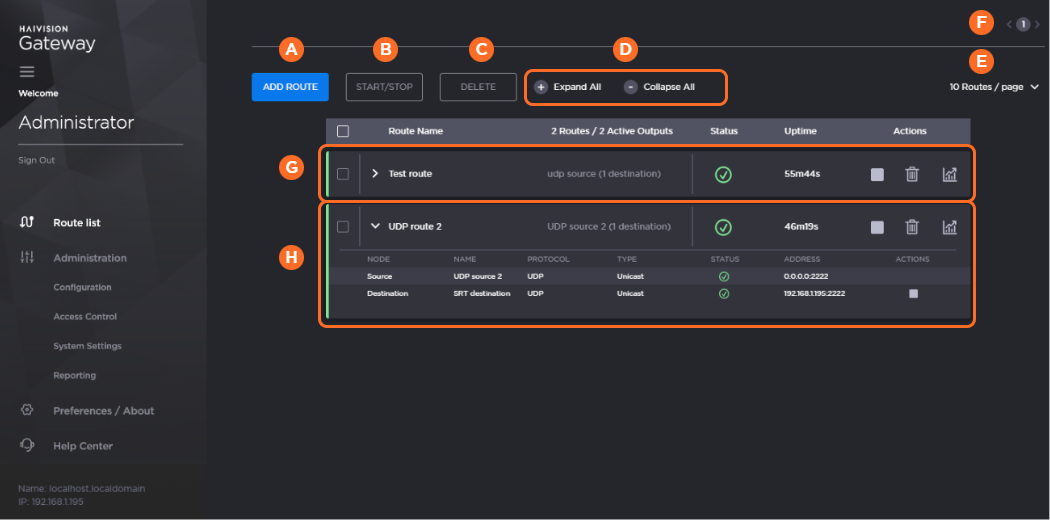Stop the SRT destination output
Screen dimensions: 1050x520
click(x=912, y=294)
